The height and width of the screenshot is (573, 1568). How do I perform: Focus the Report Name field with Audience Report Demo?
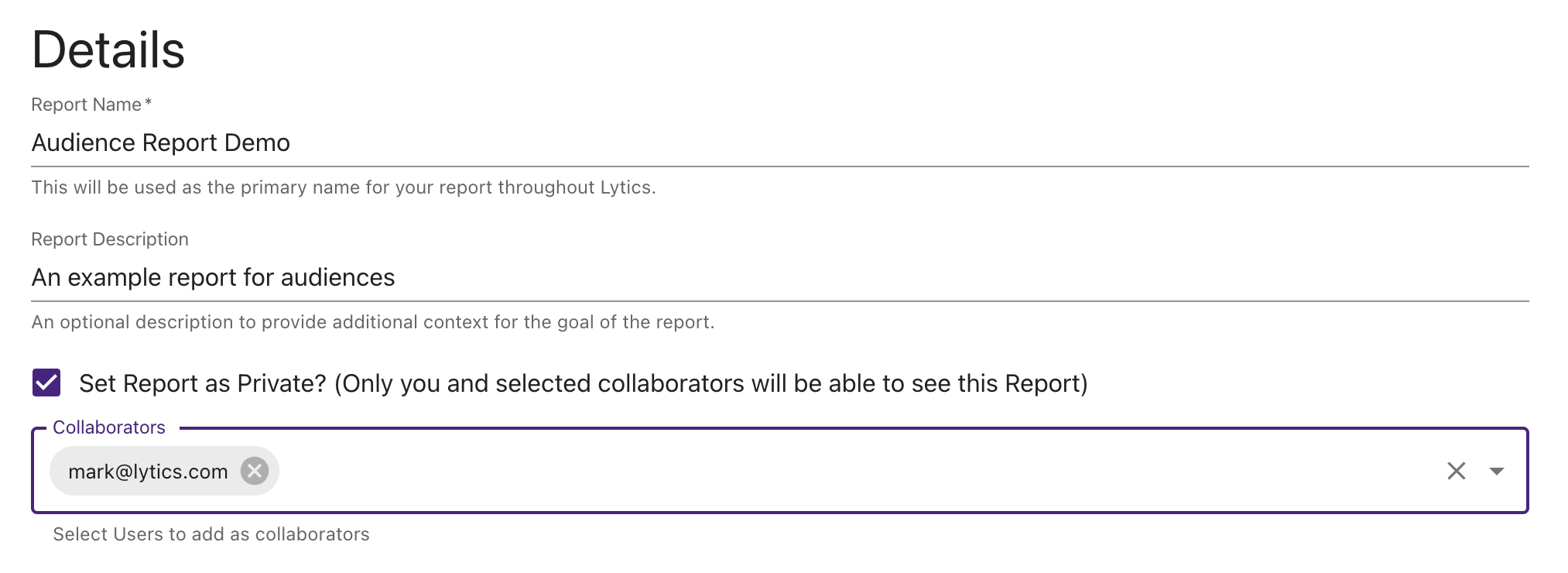pos(780,143)
